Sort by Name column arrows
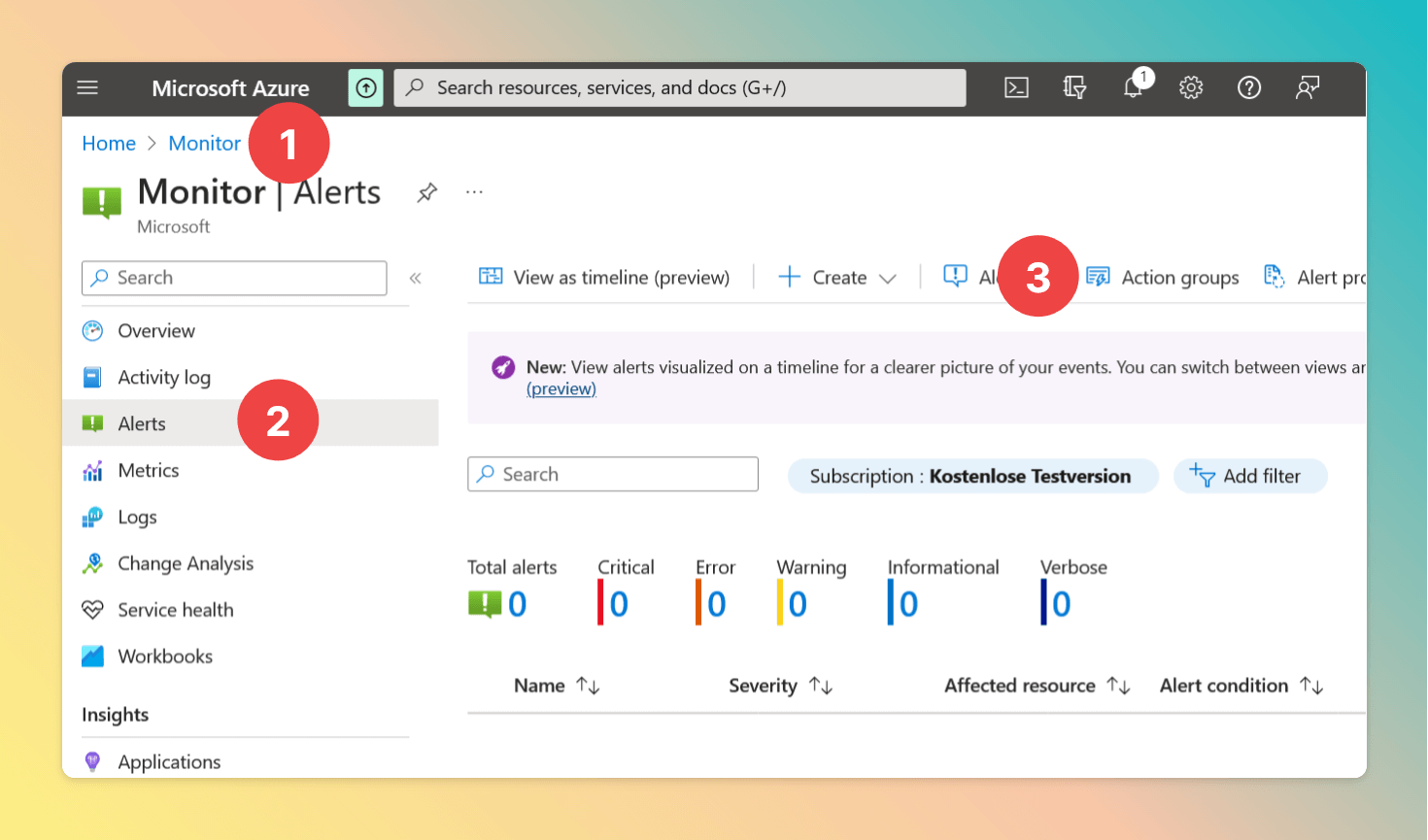Image resolution: width=1428 pixels, height=840 pixels. (588, 686)
